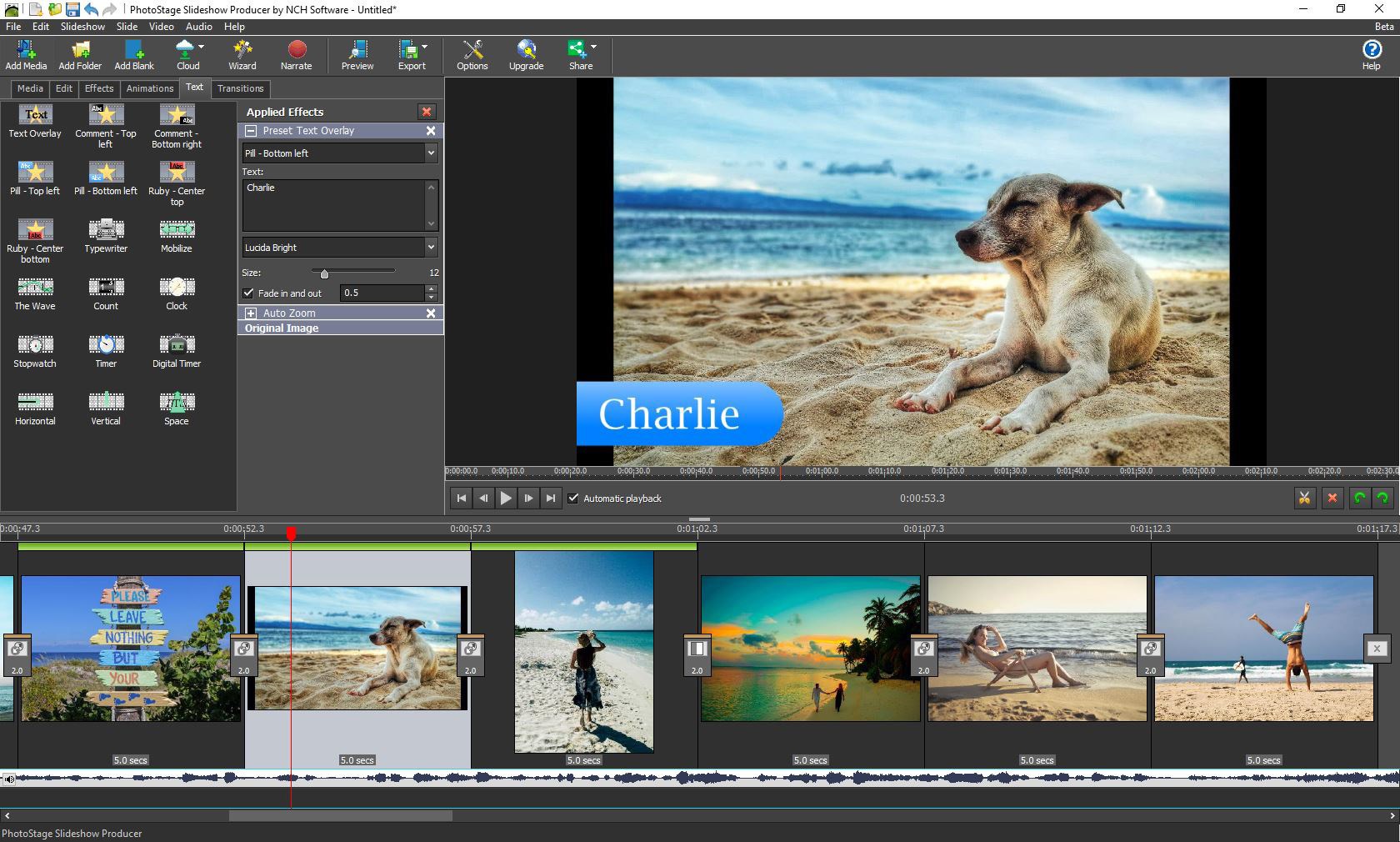Viewport: 1400px width, 842px height.
Task: Open the Options tool icon
Action: tap(472, 55)
